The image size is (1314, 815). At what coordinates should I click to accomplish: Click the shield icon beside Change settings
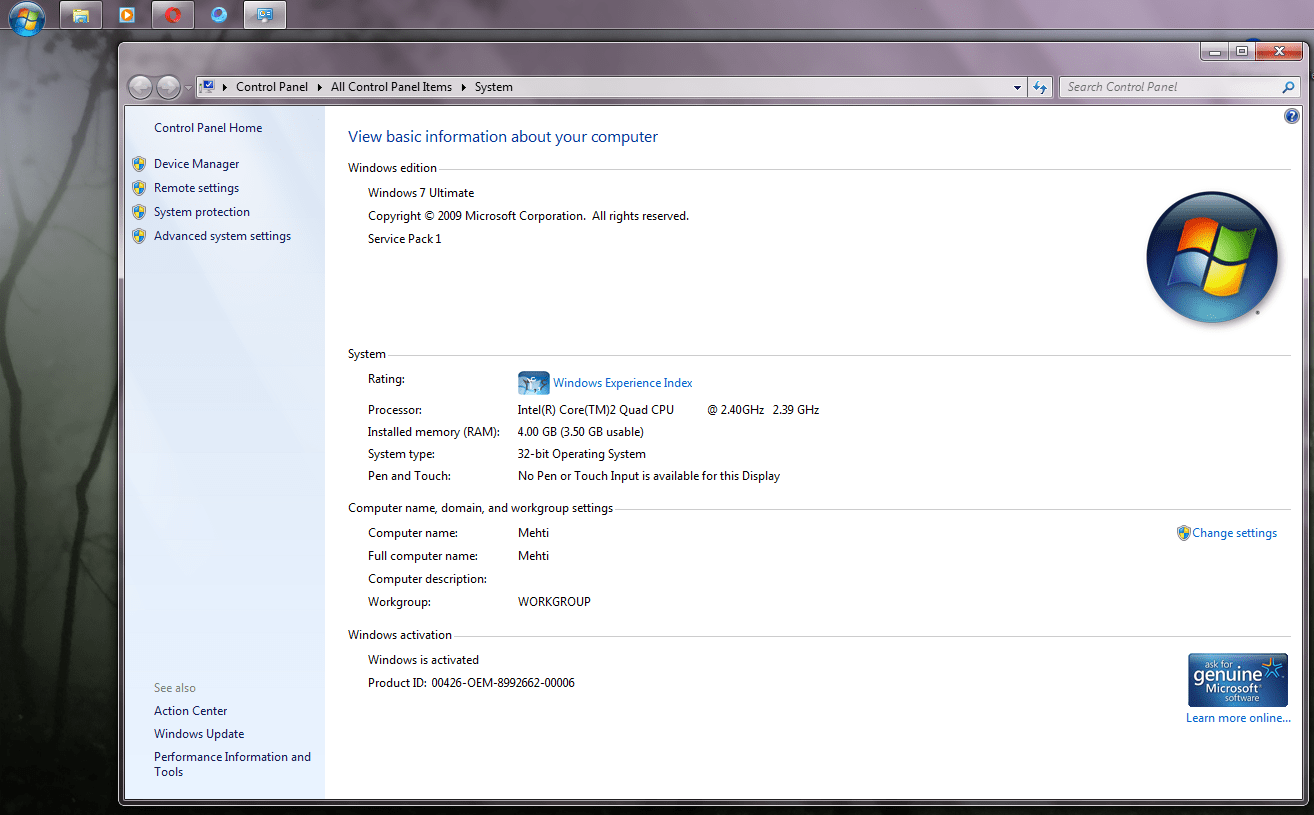1183,533
